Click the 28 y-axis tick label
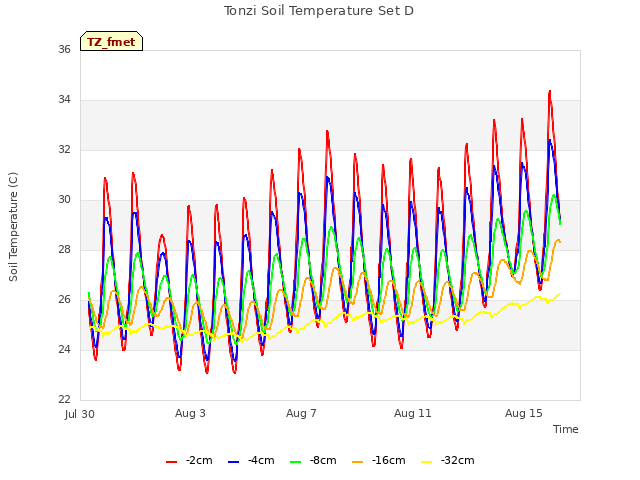Viewport: 640px width, 480px height. [x=64, y=250]
